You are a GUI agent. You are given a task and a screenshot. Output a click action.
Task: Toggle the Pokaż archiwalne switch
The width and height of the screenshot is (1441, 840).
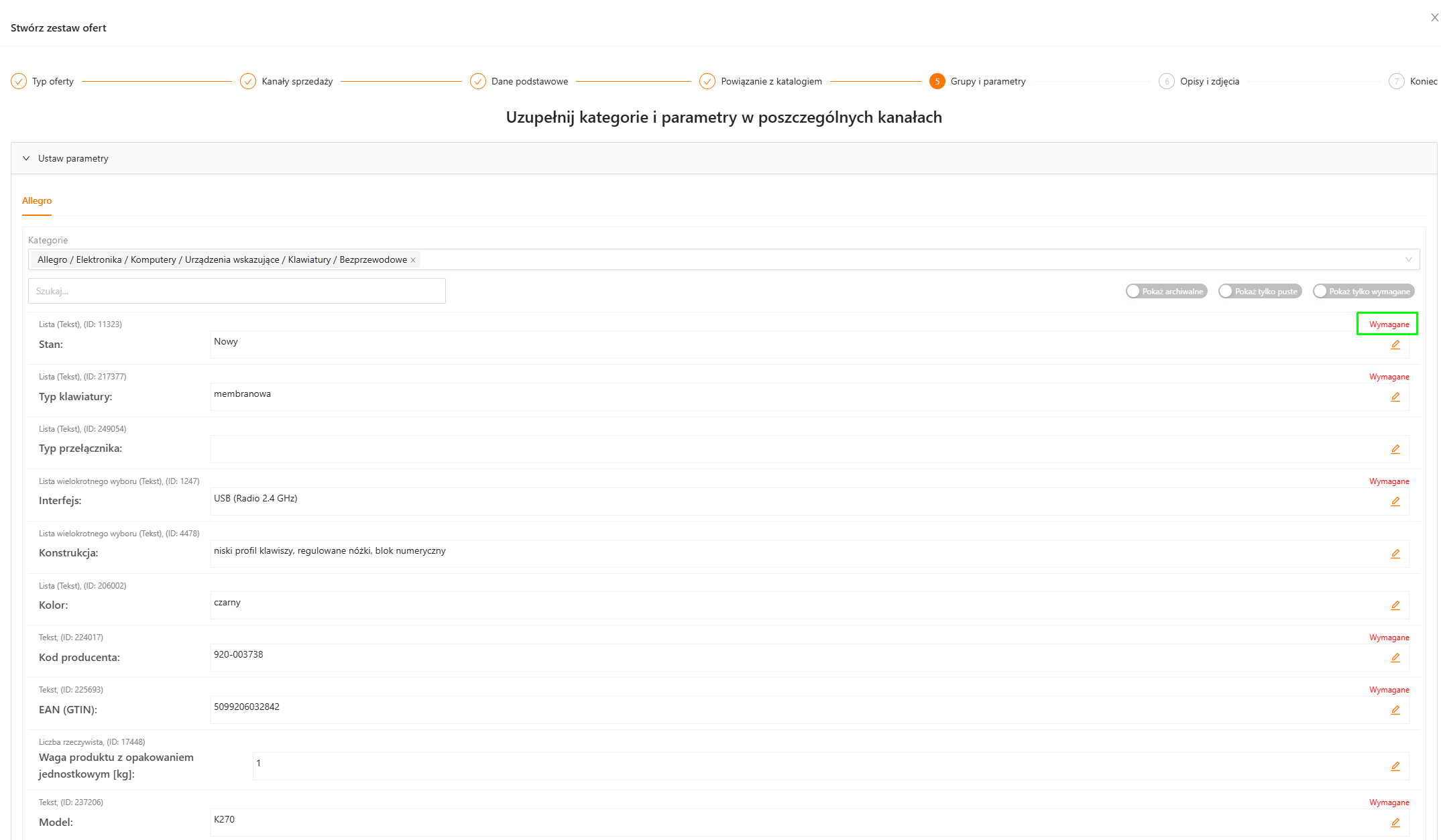click(1166, 291)
